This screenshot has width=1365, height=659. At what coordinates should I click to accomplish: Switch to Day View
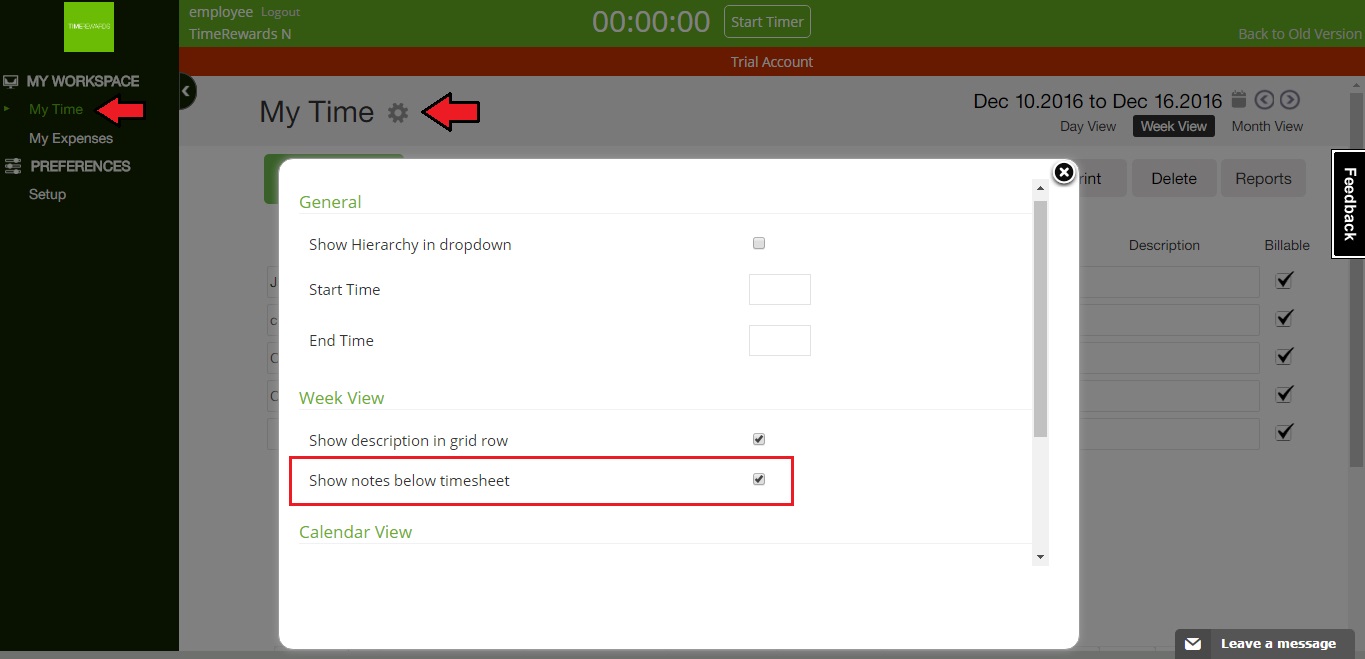tap(1087, 126)
